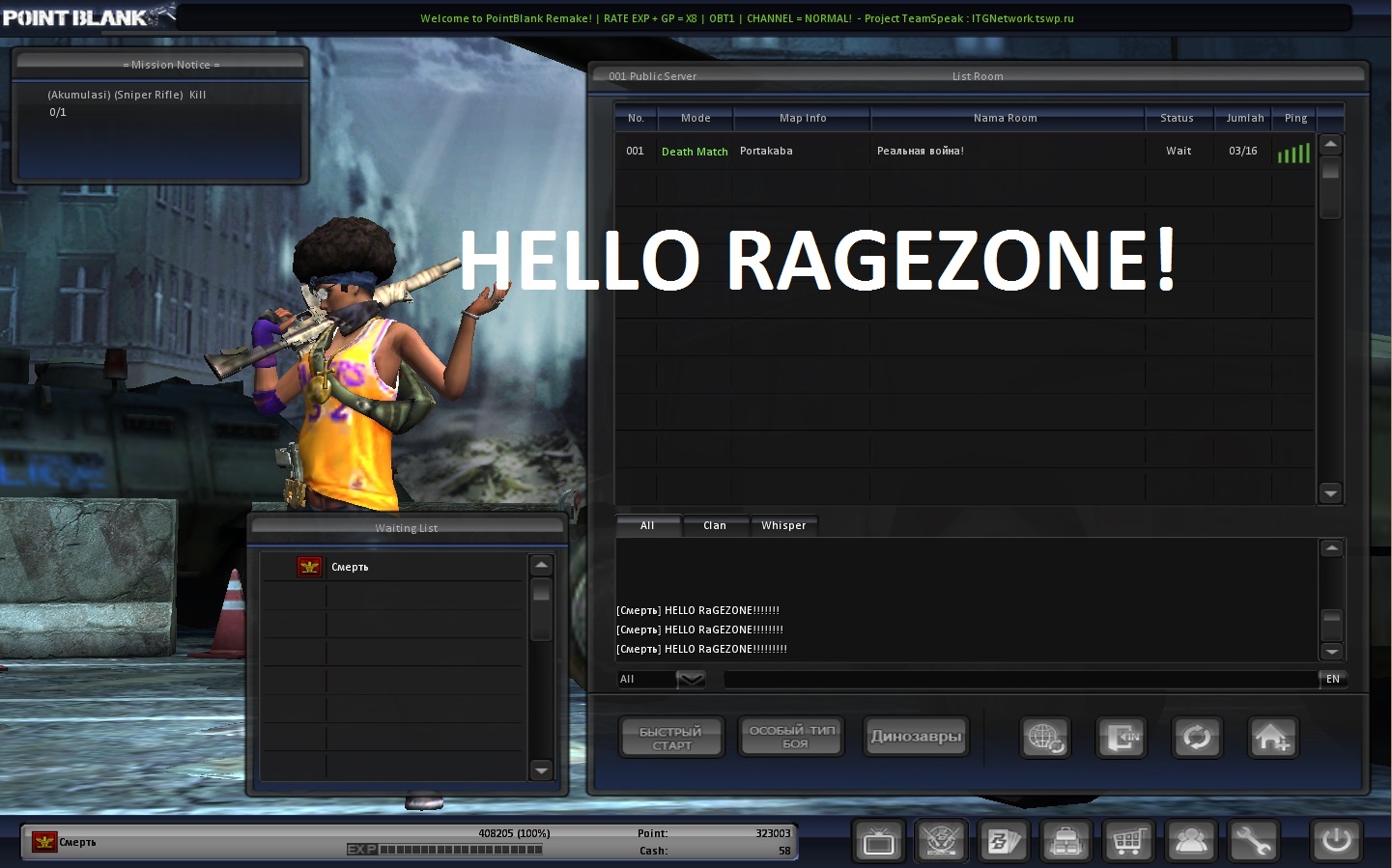Open the inventory backpack

coord(1066,841)
